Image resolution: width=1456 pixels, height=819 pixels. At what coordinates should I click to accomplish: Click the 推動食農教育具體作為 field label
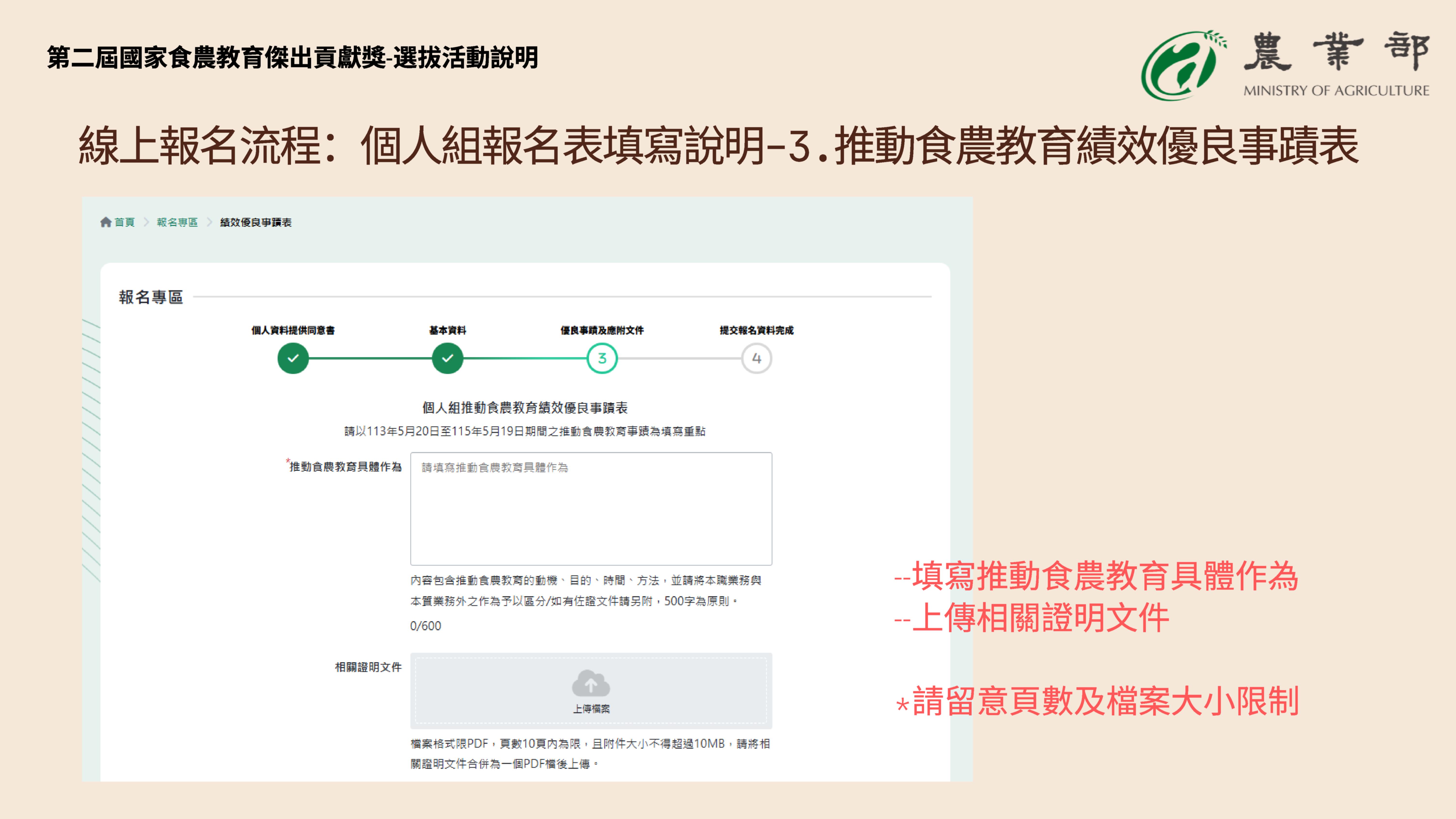(x=345, y=466)
